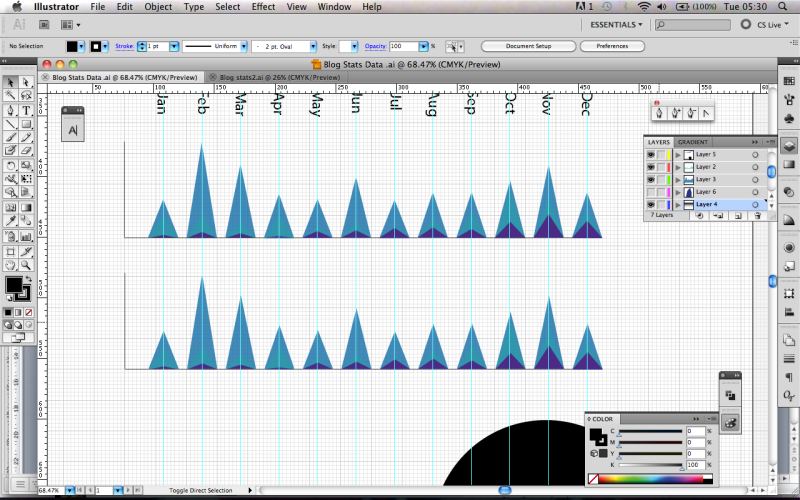The image size is (800, 500).
Task: Delete selected layer with trash icon
Action: (x=757, y=216)
